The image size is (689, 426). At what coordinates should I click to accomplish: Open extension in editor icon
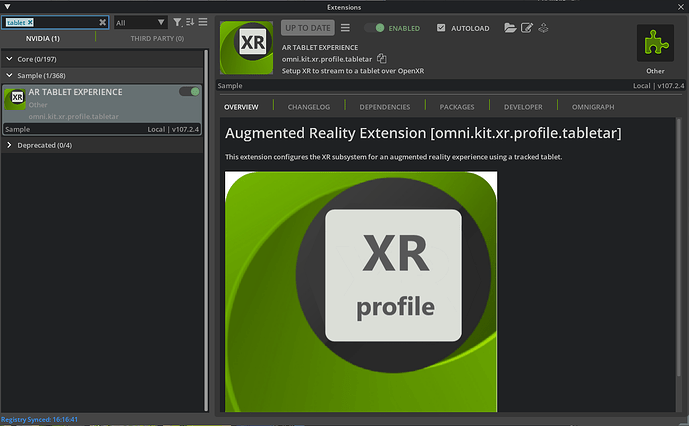click(526, 28)
